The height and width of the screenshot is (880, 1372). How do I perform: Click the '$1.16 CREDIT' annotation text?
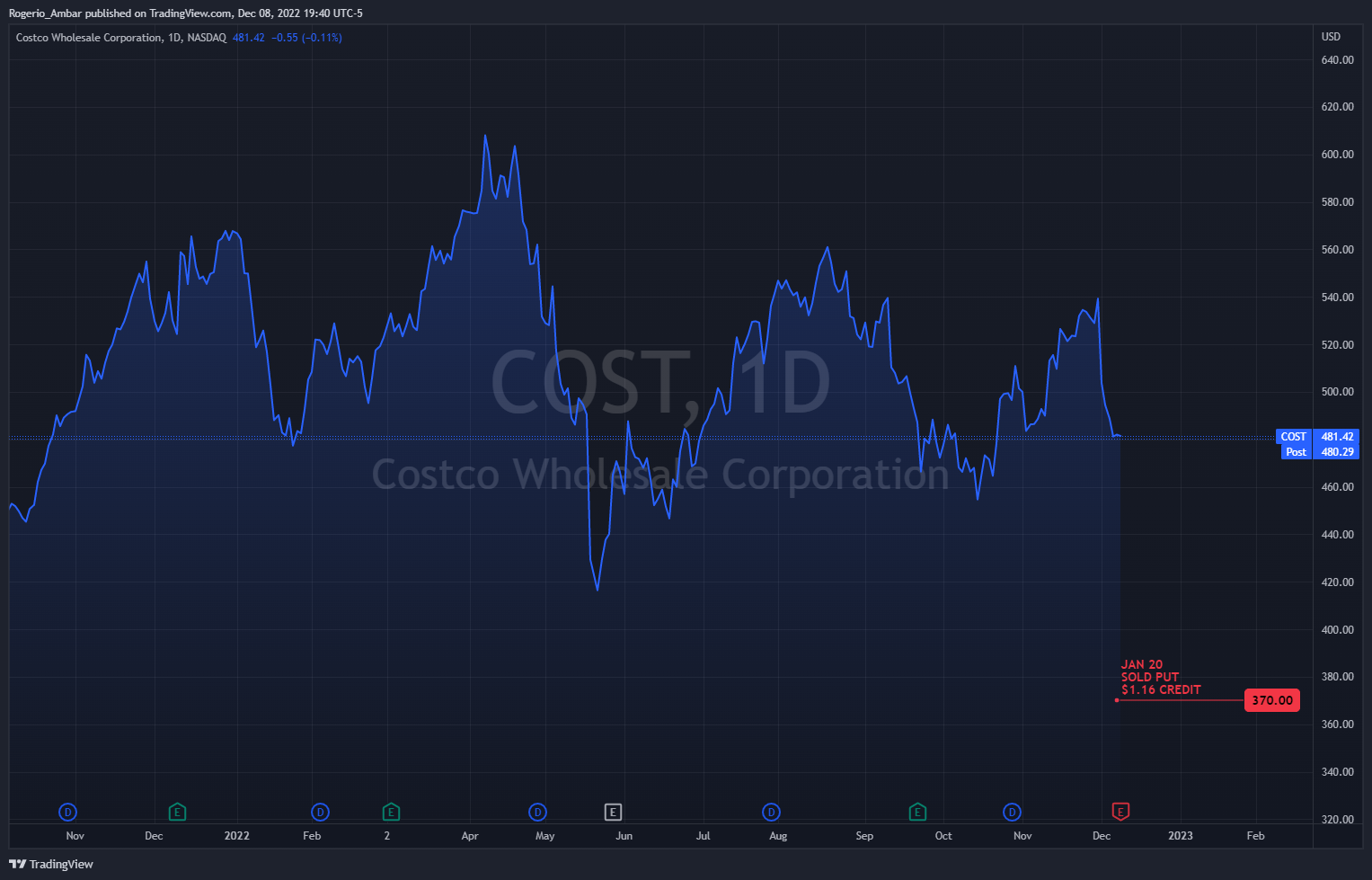click(1161, 689)
